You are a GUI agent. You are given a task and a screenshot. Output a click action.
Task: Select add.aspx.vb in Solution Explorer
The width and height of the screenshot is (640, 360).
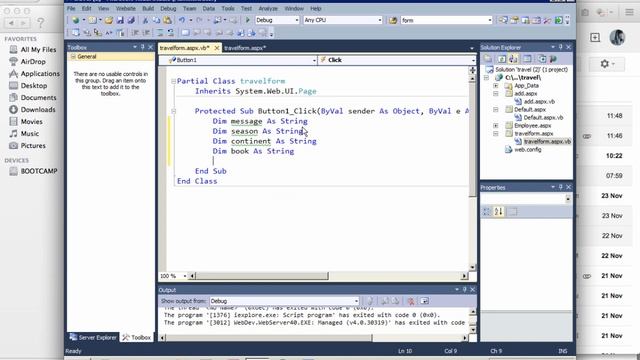coord(539,102)
